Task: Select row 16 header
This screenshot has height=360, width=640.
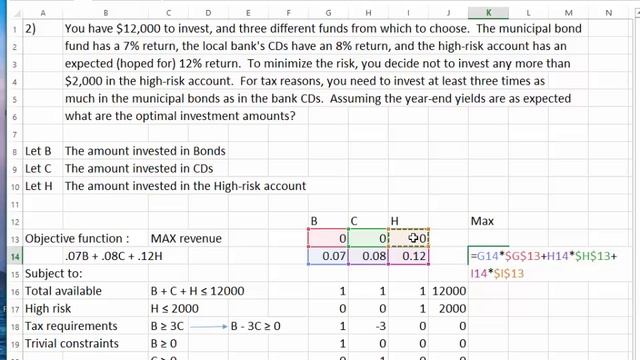Action: pyautogui.click(x=16, y=291)
